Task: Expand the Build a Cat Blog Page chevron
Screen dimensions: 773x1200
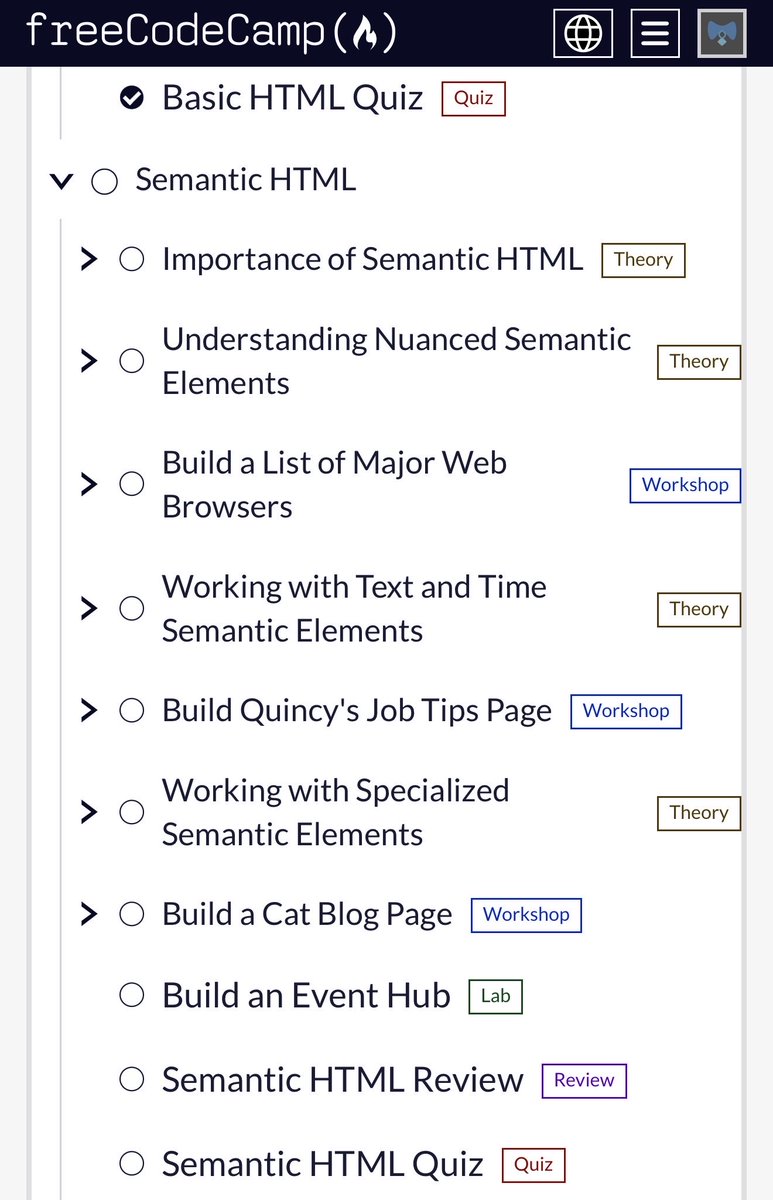Action: [89, 914]
